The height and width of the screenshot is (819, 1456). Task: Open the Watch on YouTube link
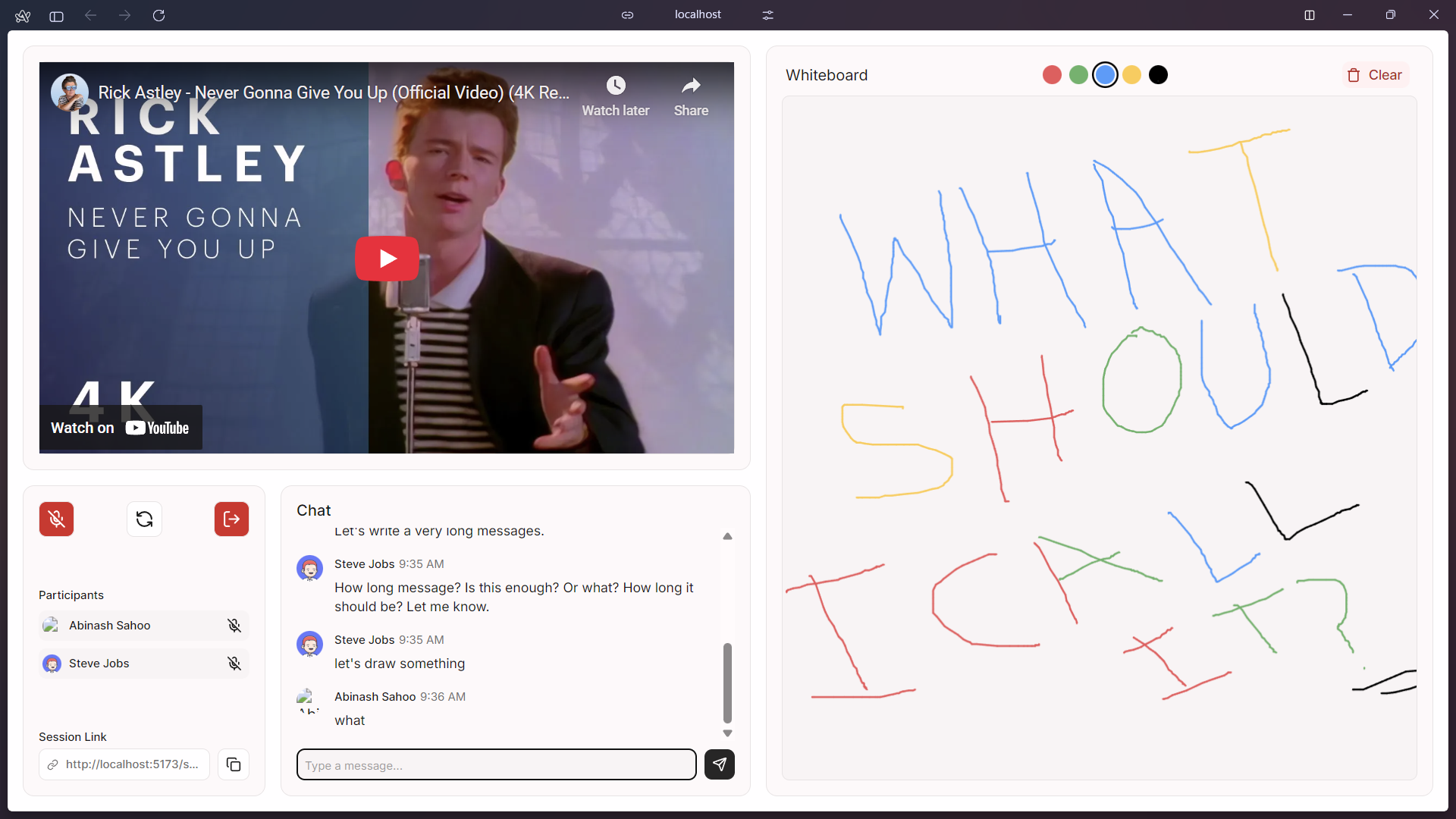121,428
